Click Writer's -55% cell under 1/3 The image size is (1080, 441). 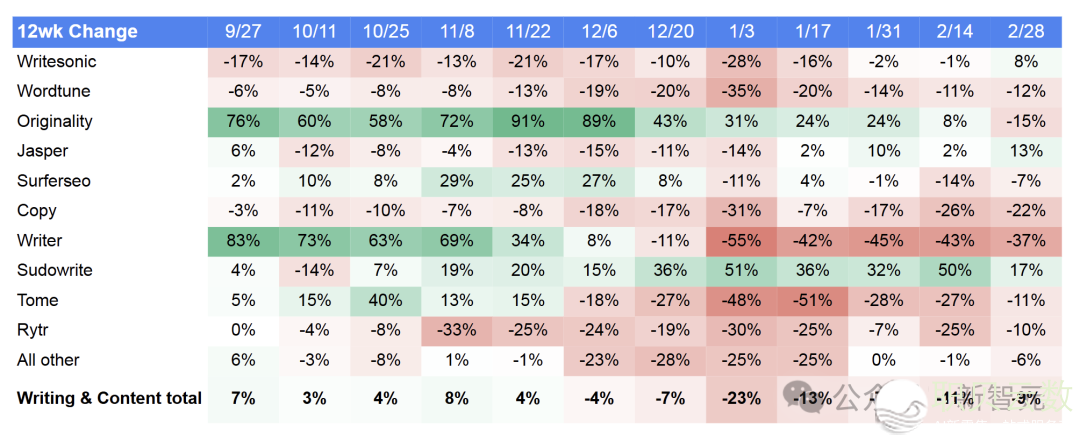pos(741,241)
